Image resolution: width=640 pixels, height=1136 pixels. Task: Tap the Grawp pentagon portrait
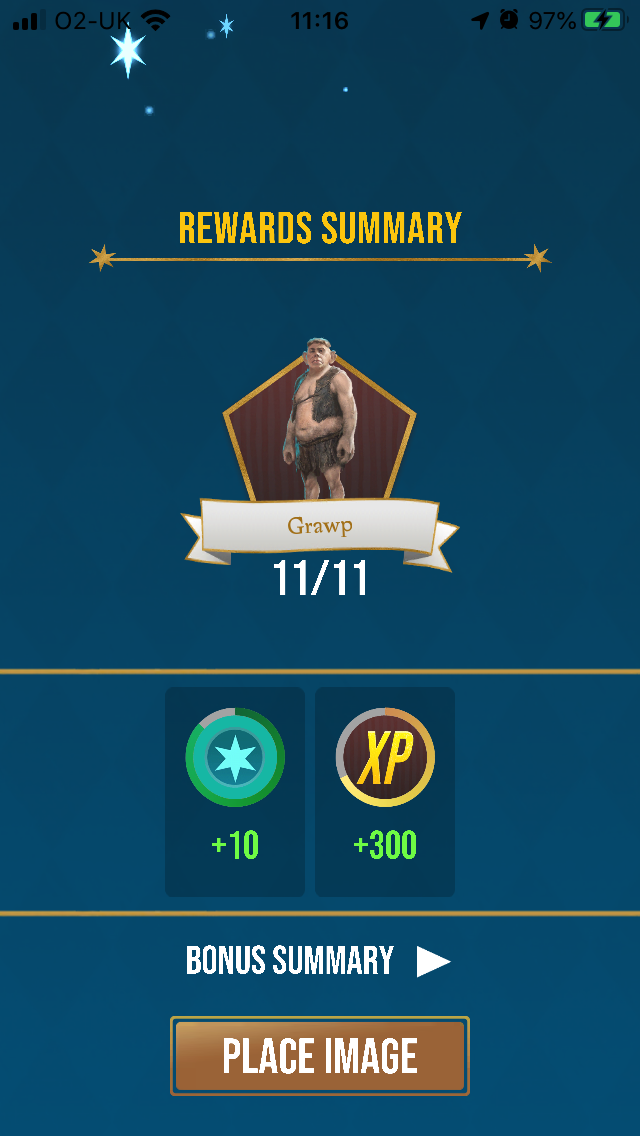click(319, 420)
